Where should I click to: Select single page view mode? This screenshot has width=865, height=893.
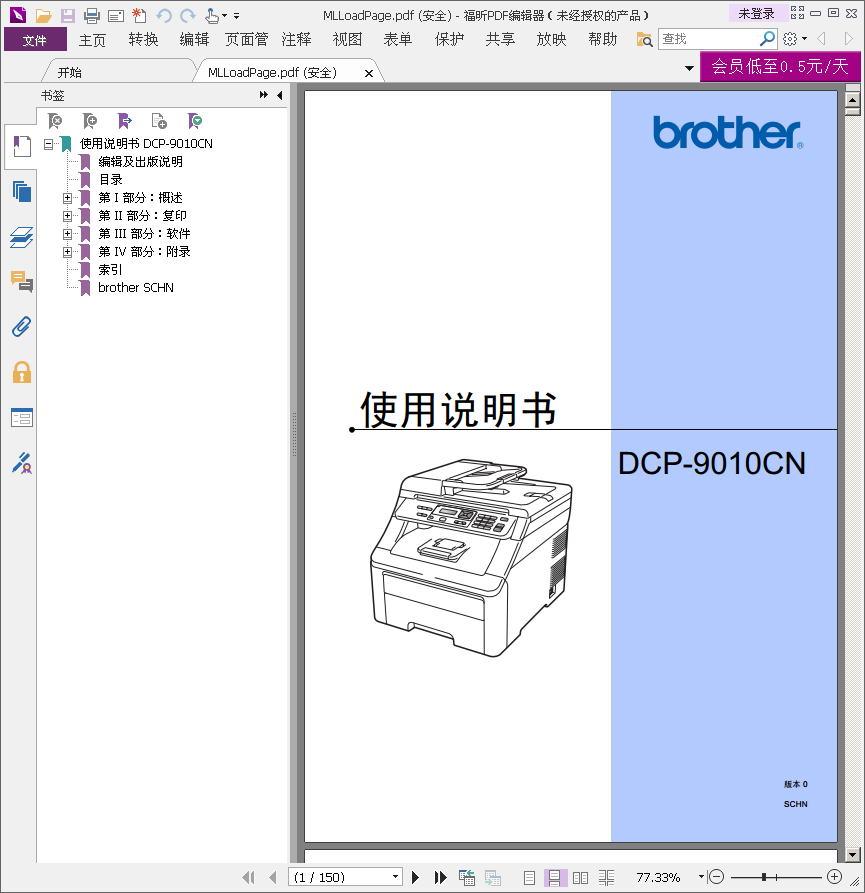point(529,878)
